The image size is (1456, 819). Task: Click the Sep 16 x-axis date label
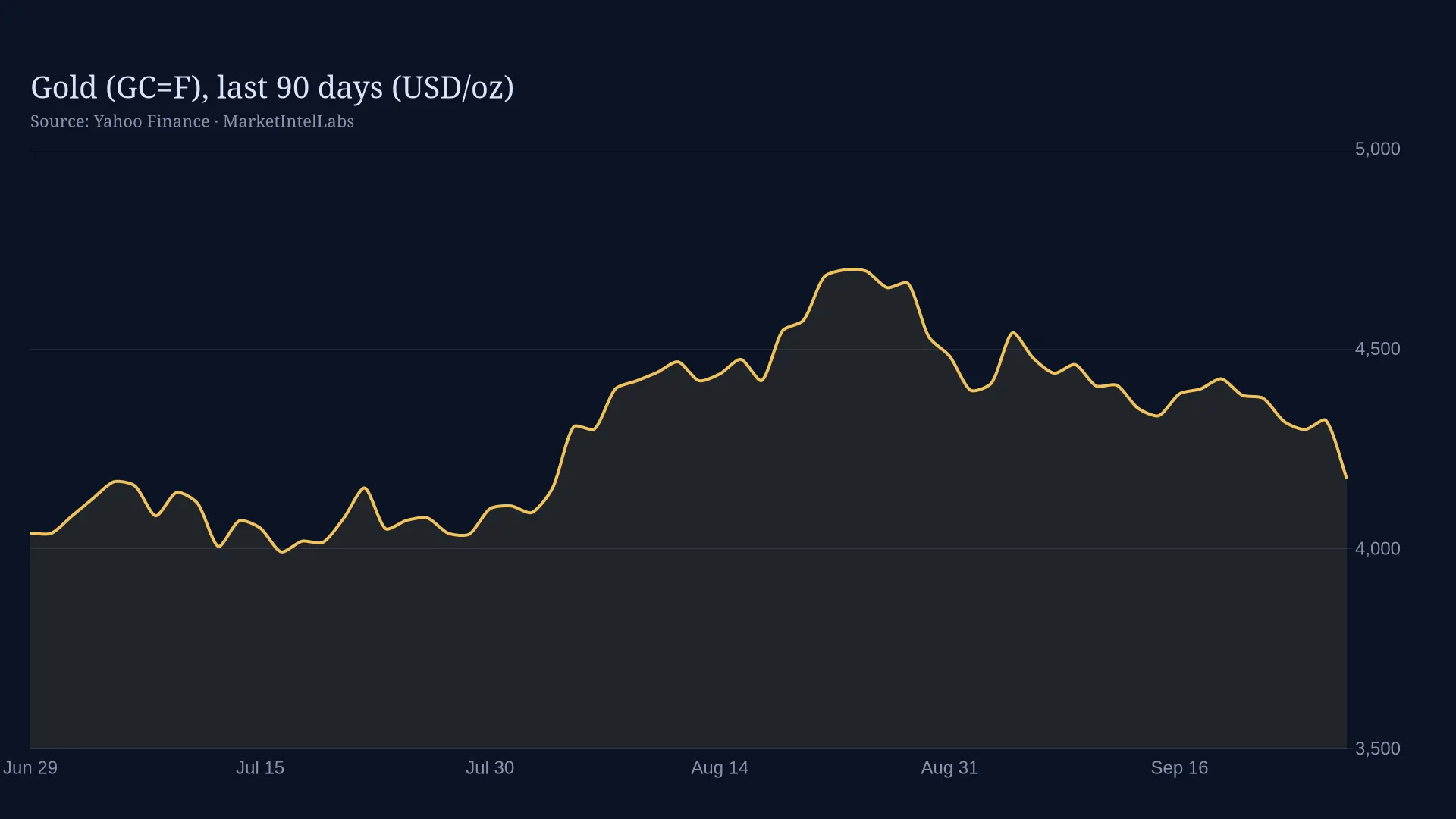click(x=1179, y=767)
